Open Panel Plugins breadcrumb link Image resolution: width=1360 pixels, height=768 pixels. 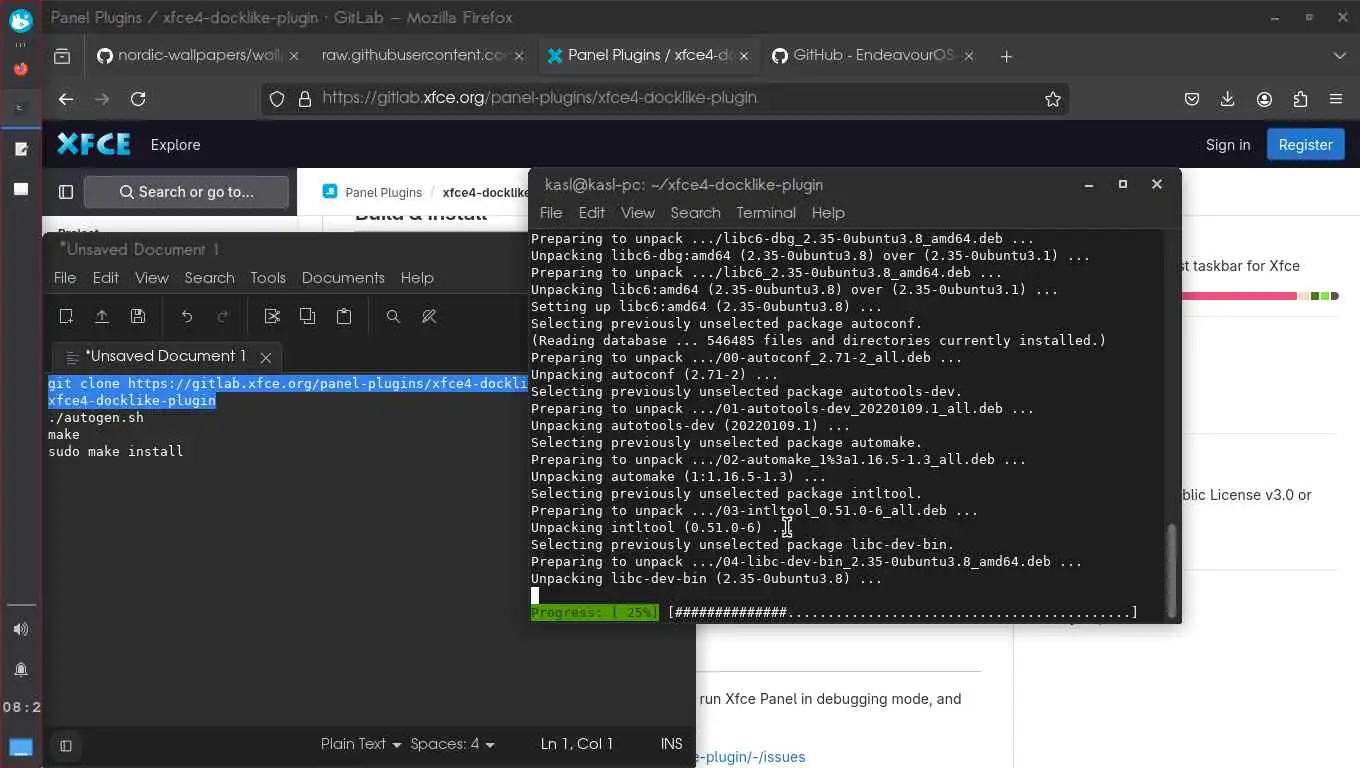[x=383, y=192]
